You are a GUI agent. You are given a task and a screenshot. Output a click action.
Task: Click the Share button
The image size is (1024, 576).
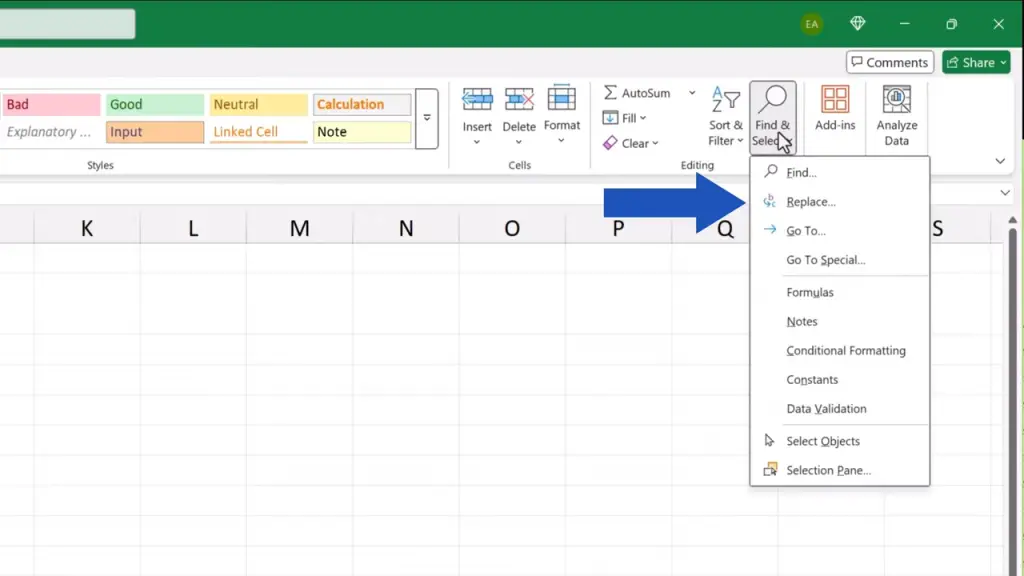point(976,62)
